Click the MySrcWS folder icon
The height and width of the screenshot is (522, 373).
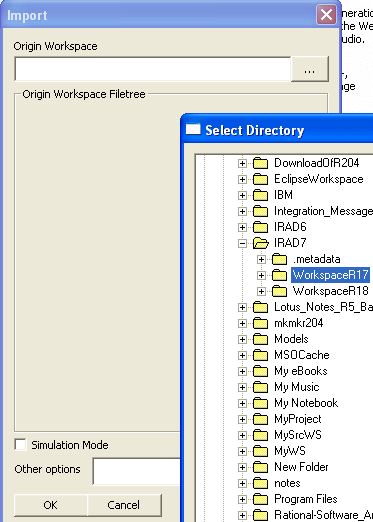coord(260,435)
